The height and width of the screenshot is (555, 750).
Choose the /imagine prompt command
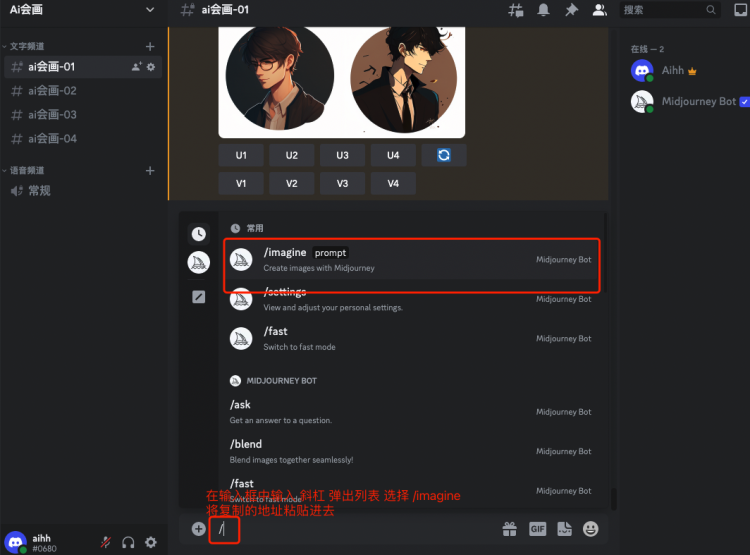(x=411, y=260)
